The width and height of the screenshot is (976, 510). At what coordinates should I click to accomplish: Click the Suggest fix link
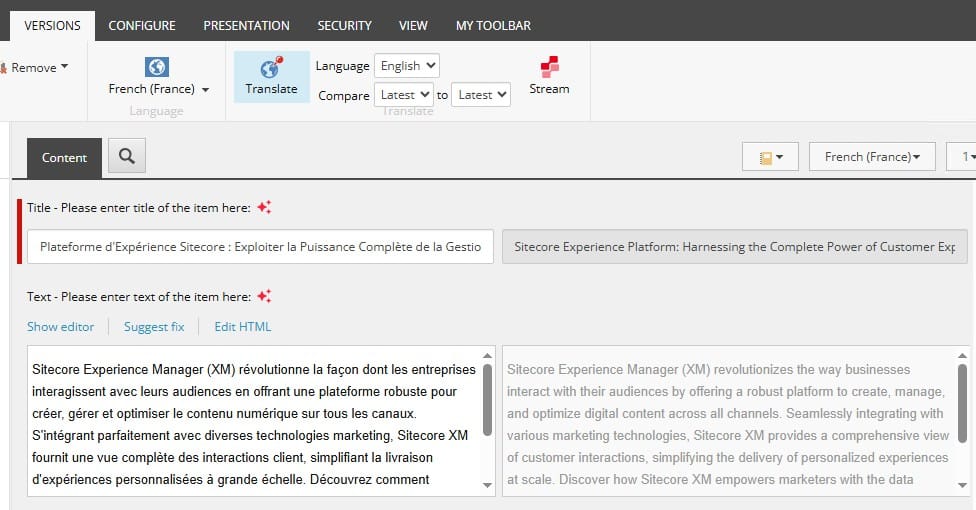point(154,327)
